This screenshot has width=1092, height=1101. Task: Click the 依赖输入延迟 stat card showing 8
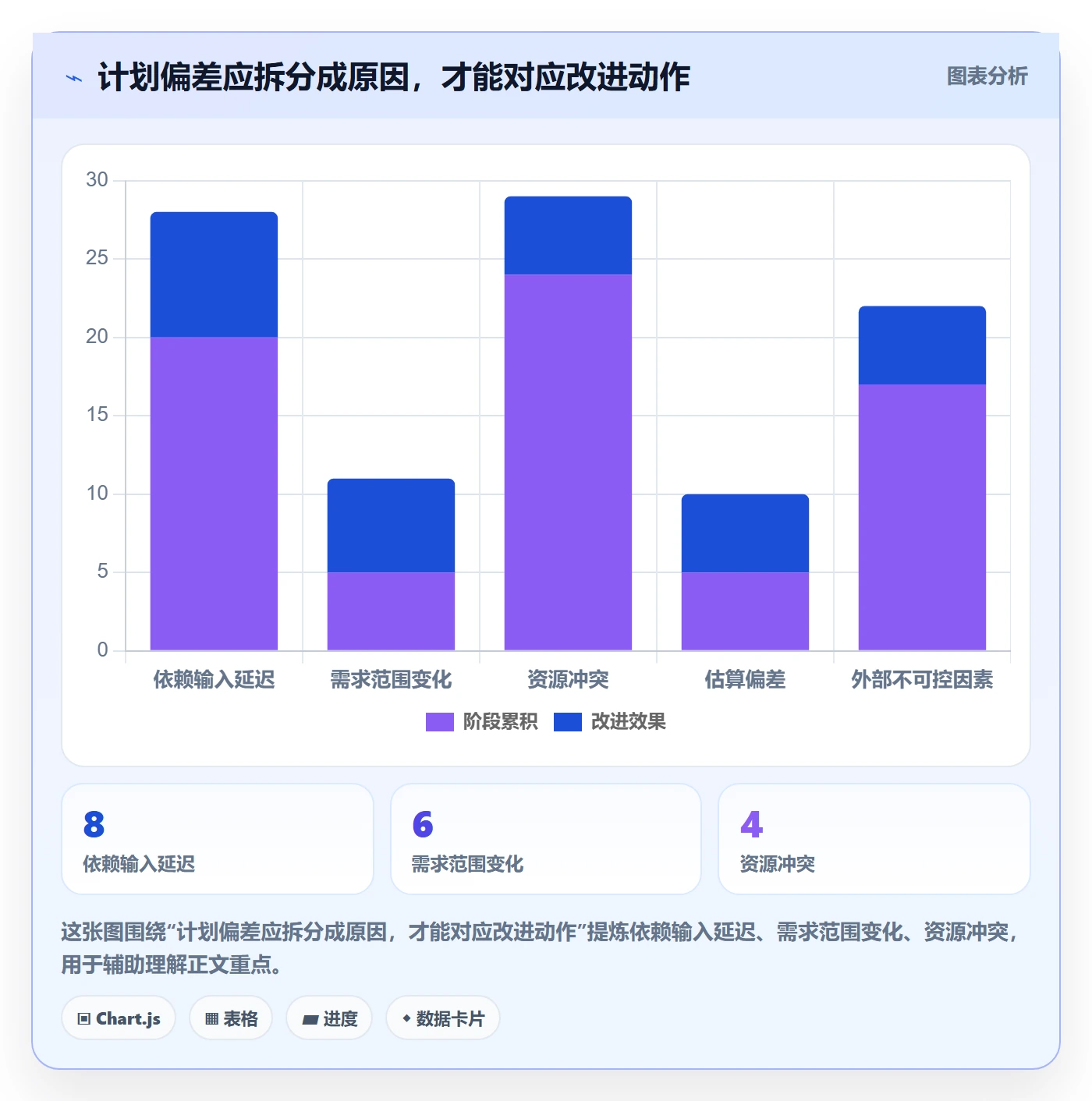click(x=218, y=839)
